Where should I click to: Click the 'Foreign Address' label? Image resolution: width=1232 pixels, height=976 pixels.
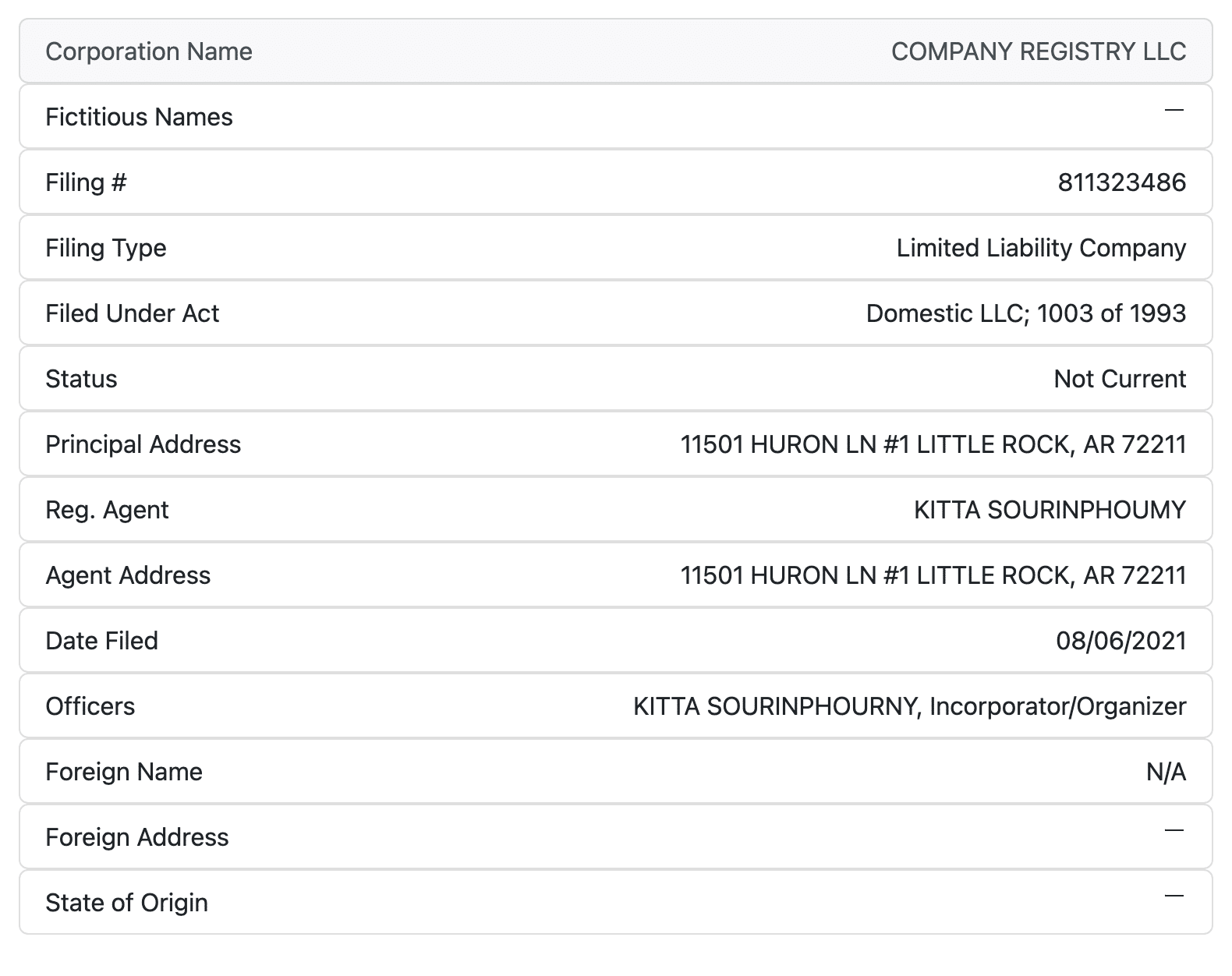[x=137, y=837]
